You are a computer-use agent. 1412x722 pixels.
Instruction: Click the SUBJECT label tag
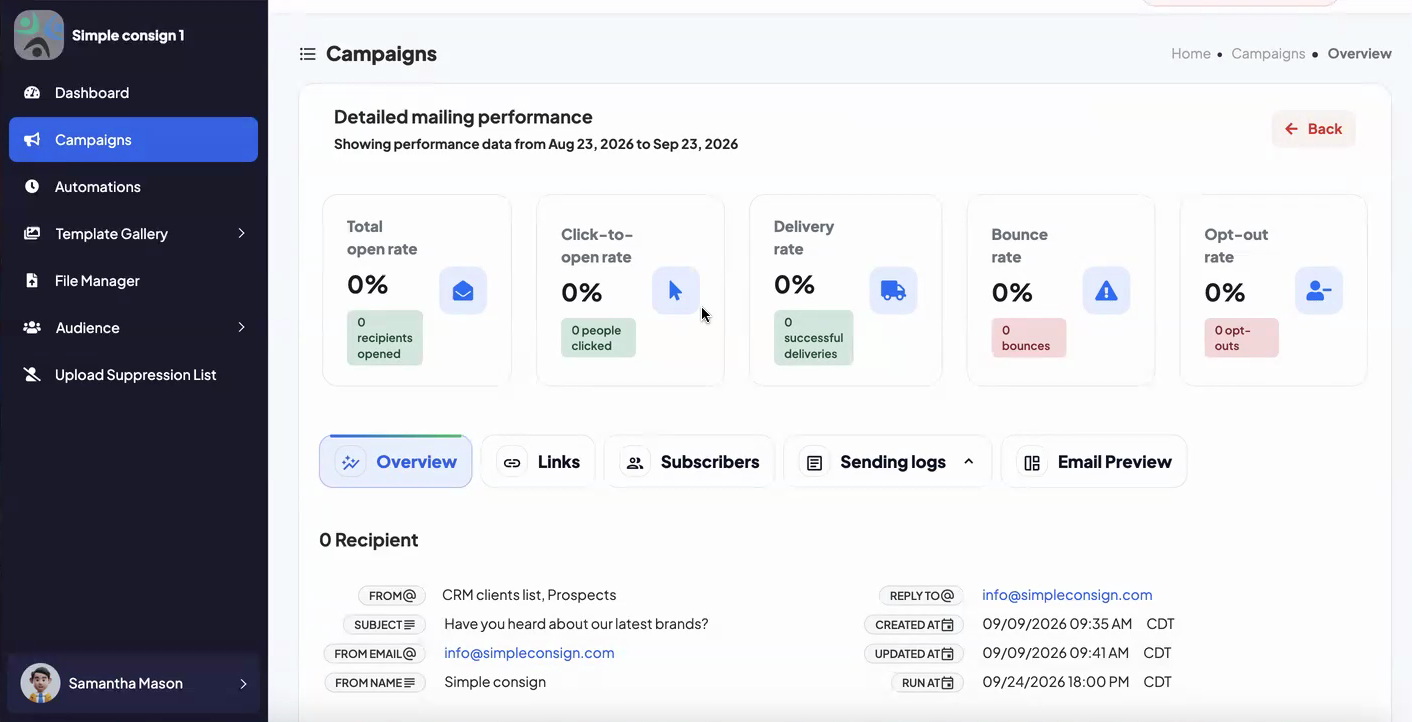click(x=385, y=625)
